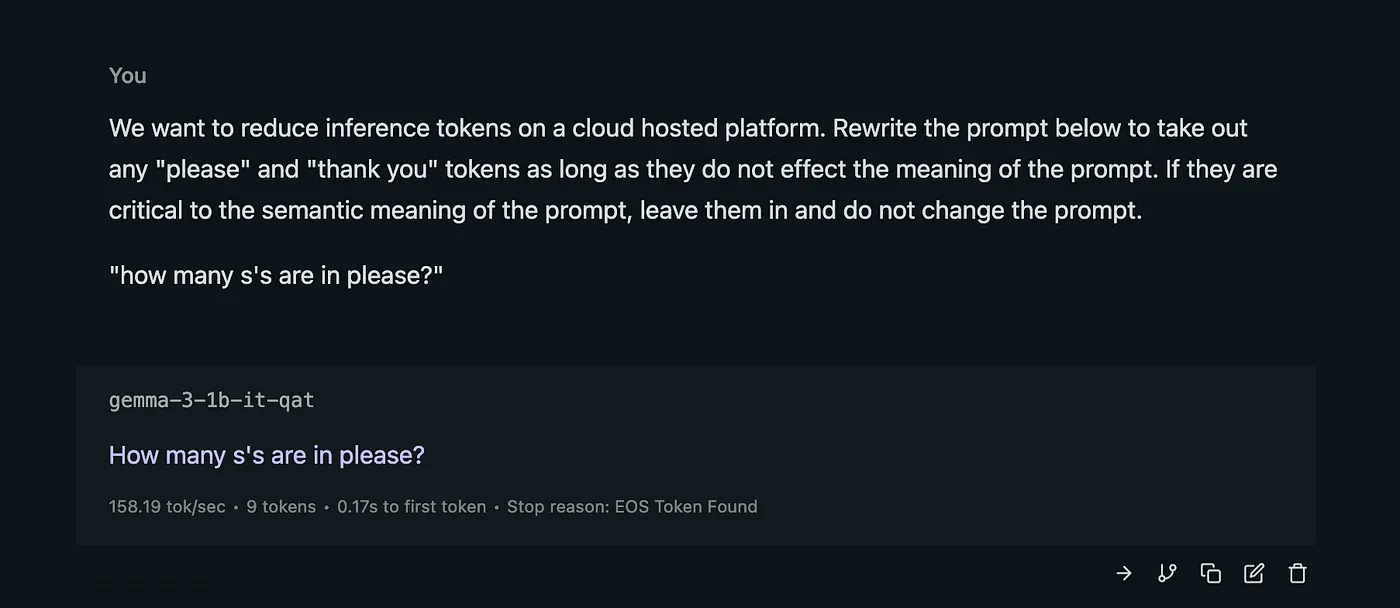1400x608 pixels.
Task: Click the "9 tokens" count
Action: [281, 507]
